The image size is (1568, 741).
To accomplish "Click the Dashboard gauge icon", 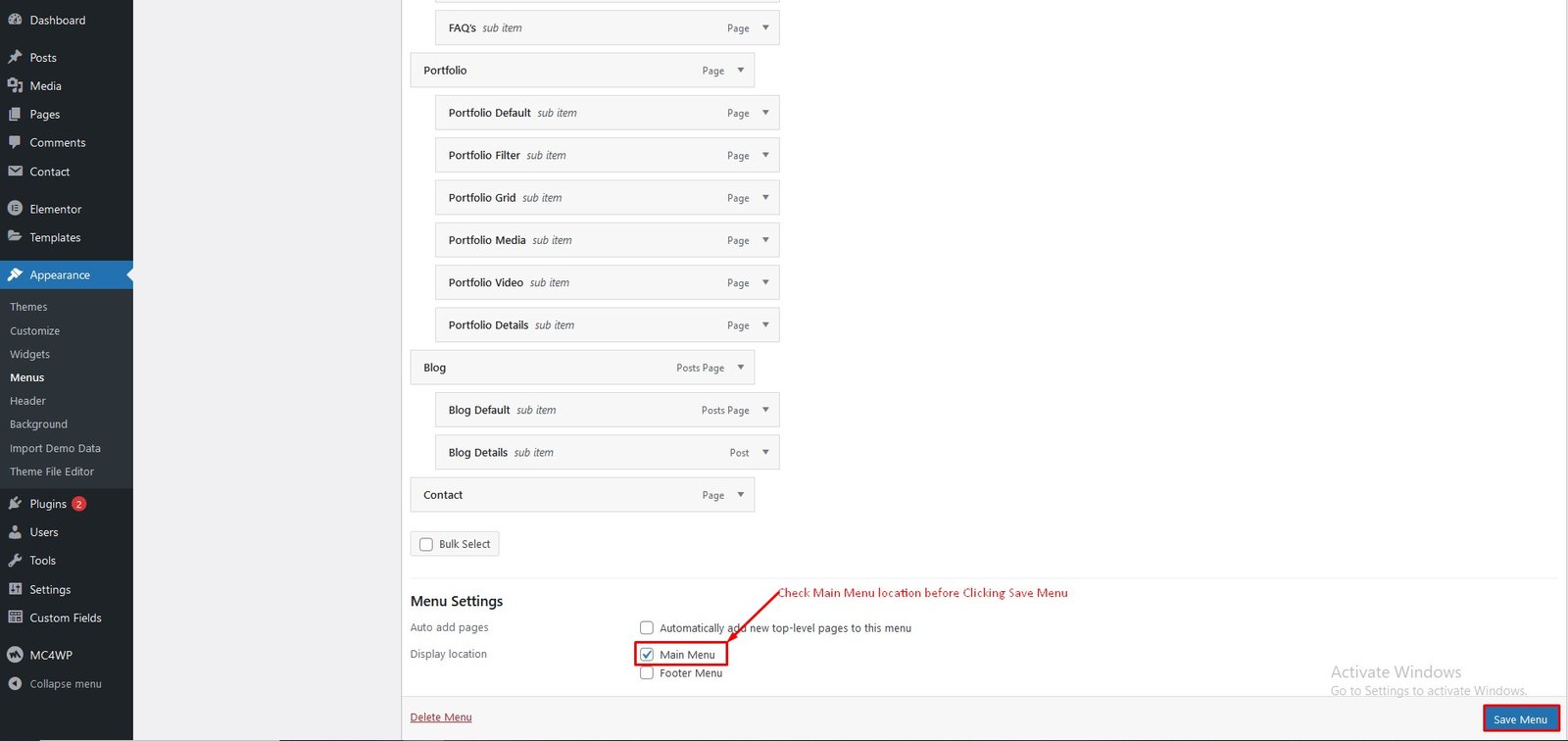I will pyautogui.click(x=15, y=20).
